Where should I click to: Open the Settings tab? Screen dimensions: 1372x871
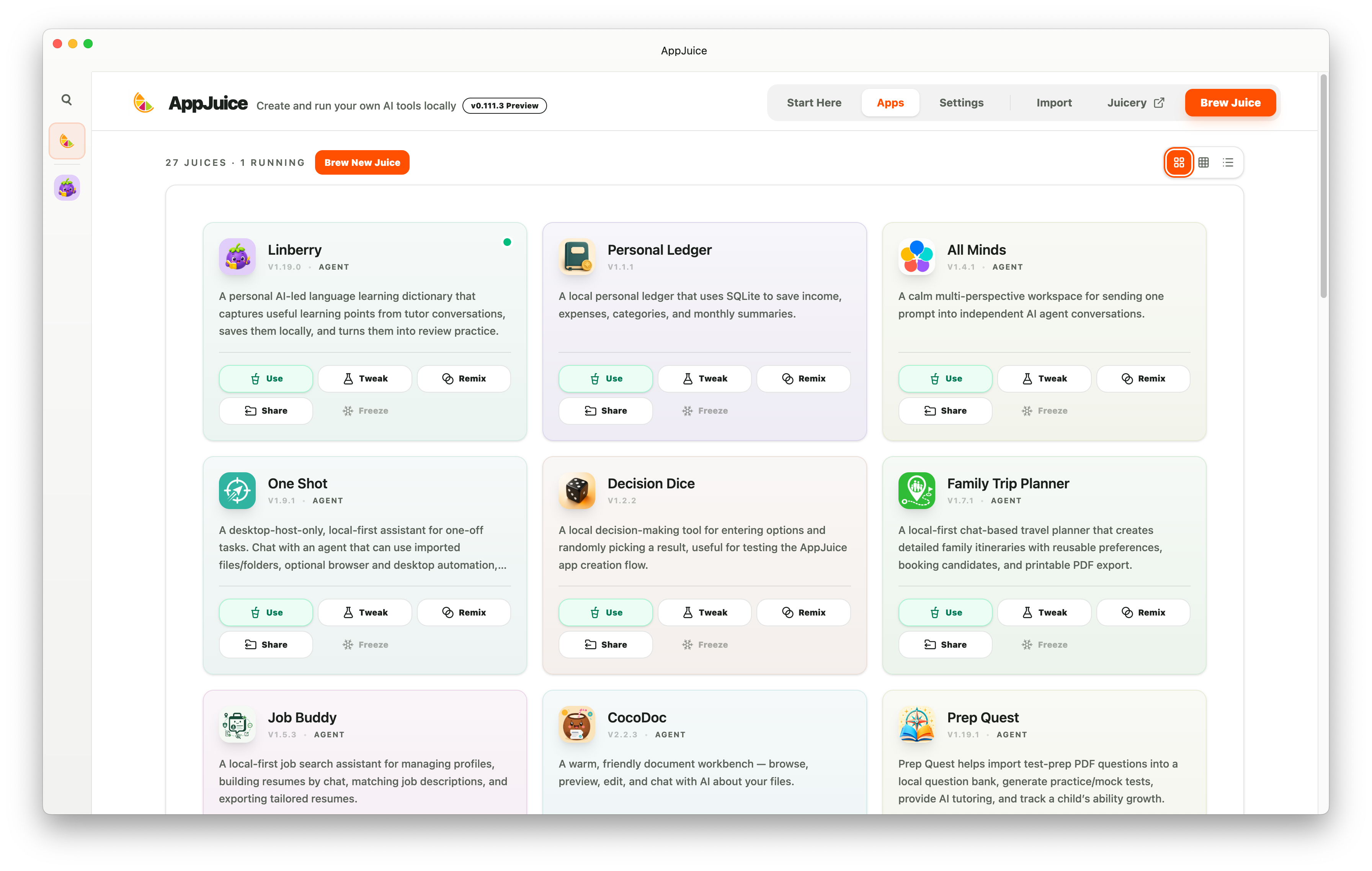(x=961, y=103)
